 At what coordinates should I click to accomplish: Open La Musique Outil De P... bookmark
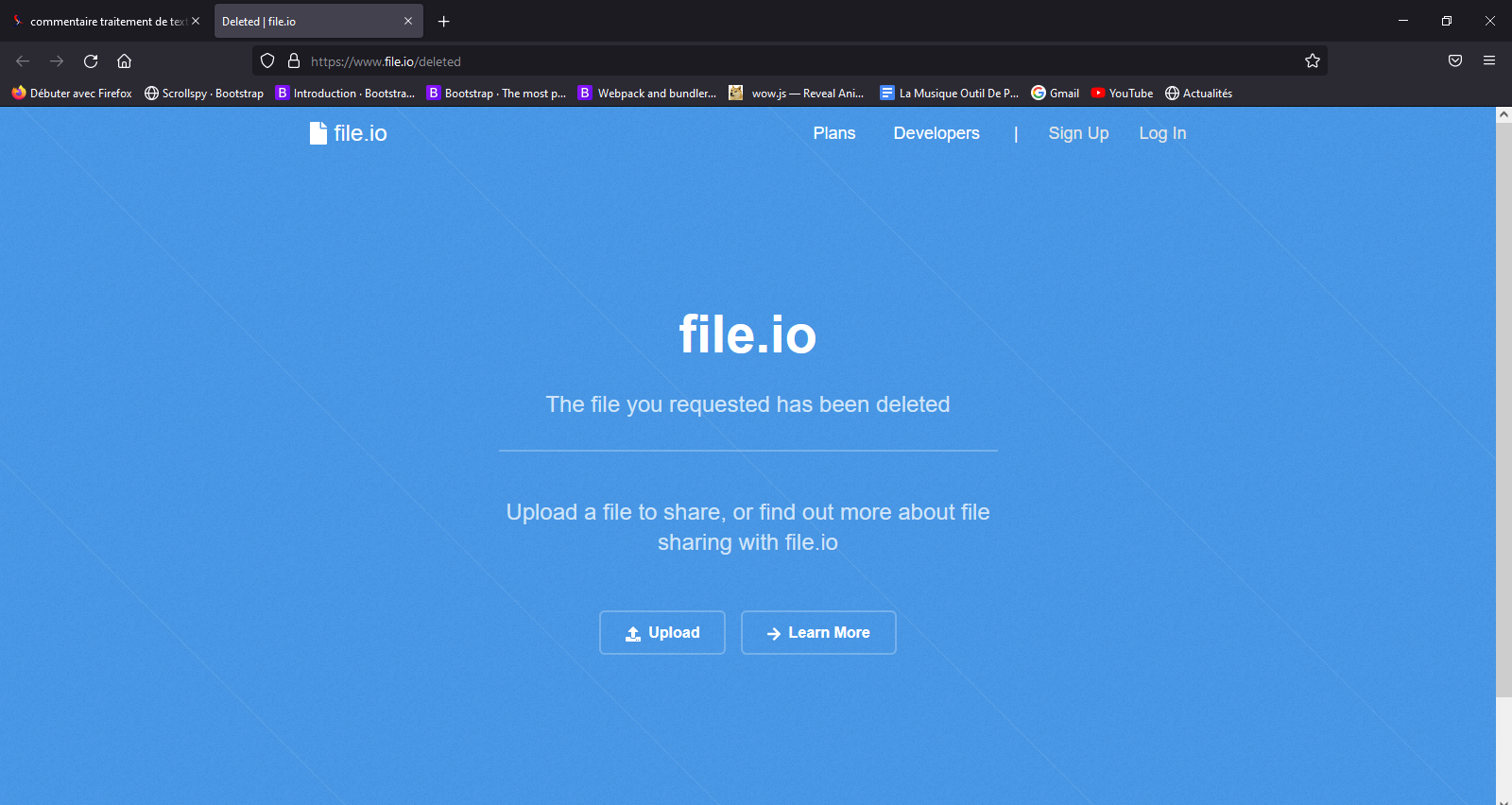click(x=949, y=93)
